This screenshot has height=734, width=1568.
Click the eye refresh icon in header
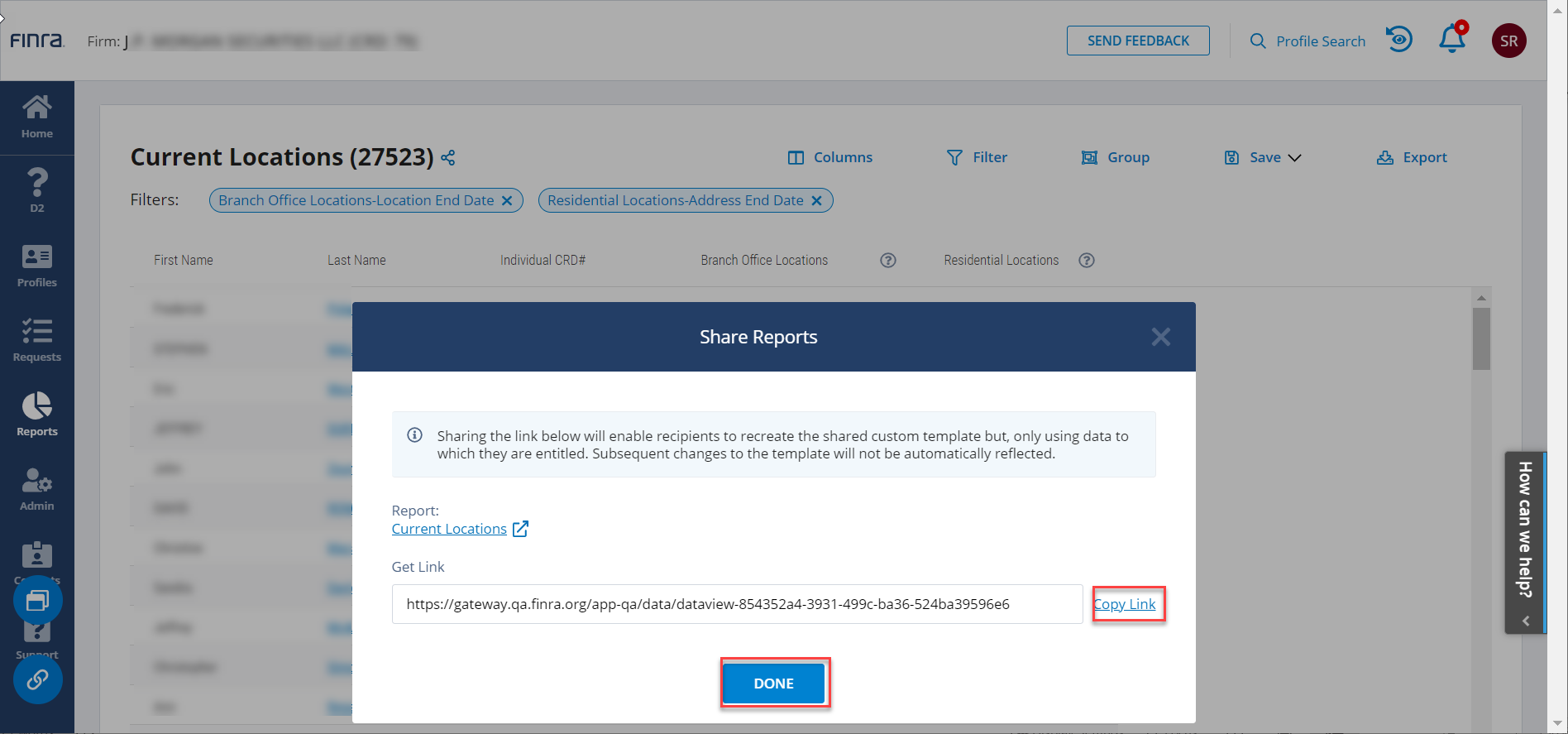(x=1399, y=40)
